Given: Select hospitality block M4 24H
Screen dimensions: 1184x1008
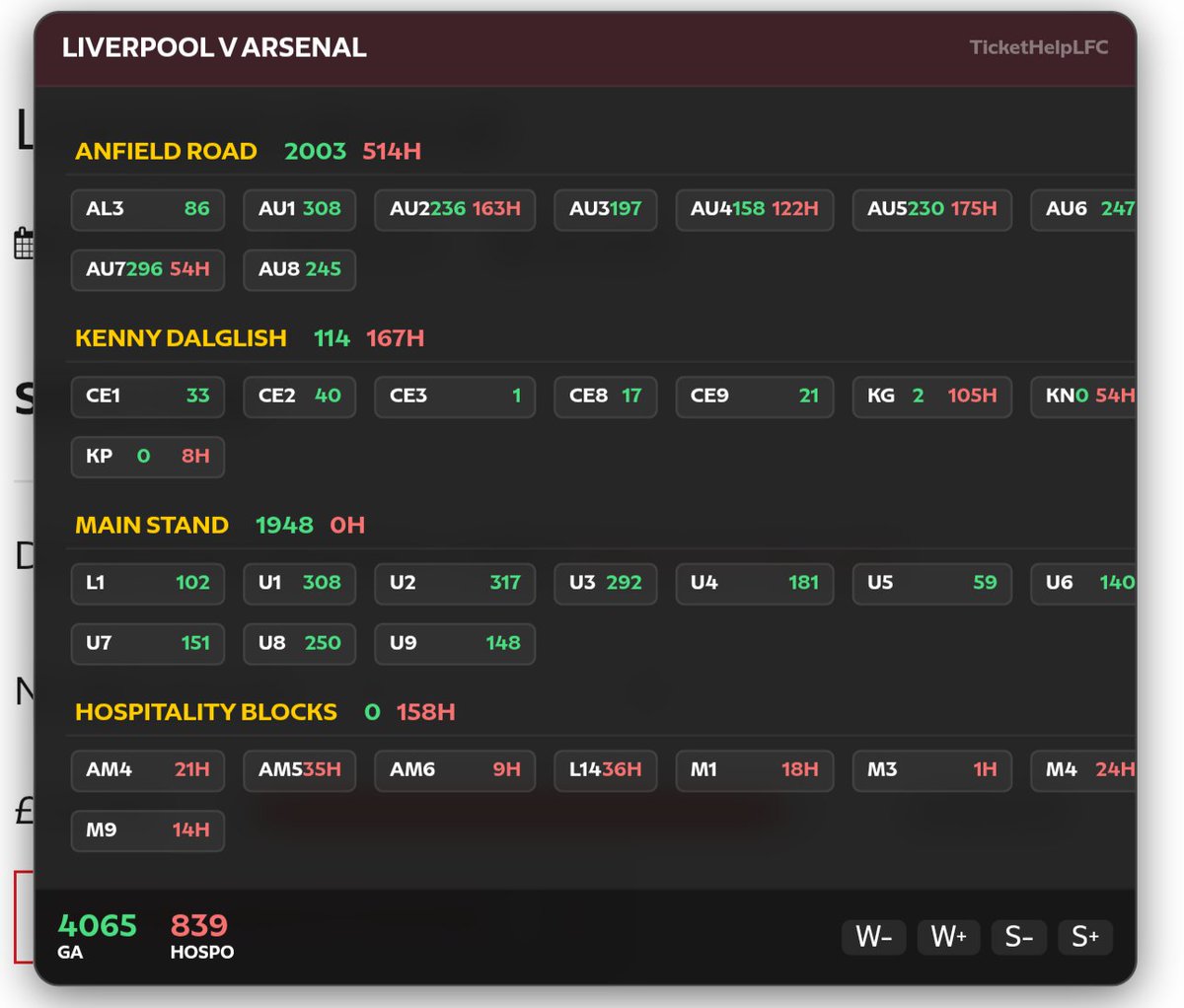Looking at the screenshot, I should click(x=1083, y=770).
